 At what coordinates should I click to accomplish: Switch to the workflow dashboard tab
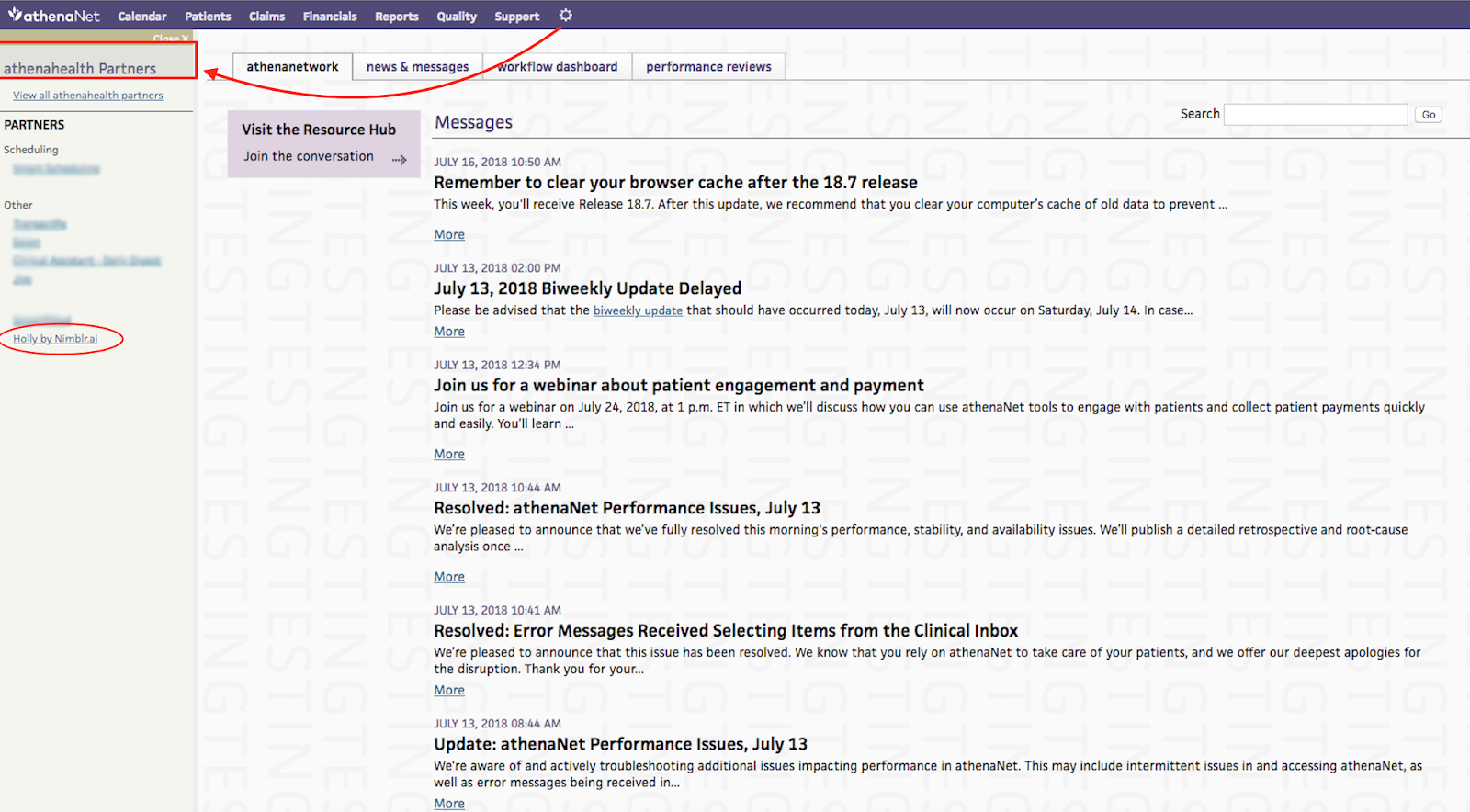tap(558, 67)
